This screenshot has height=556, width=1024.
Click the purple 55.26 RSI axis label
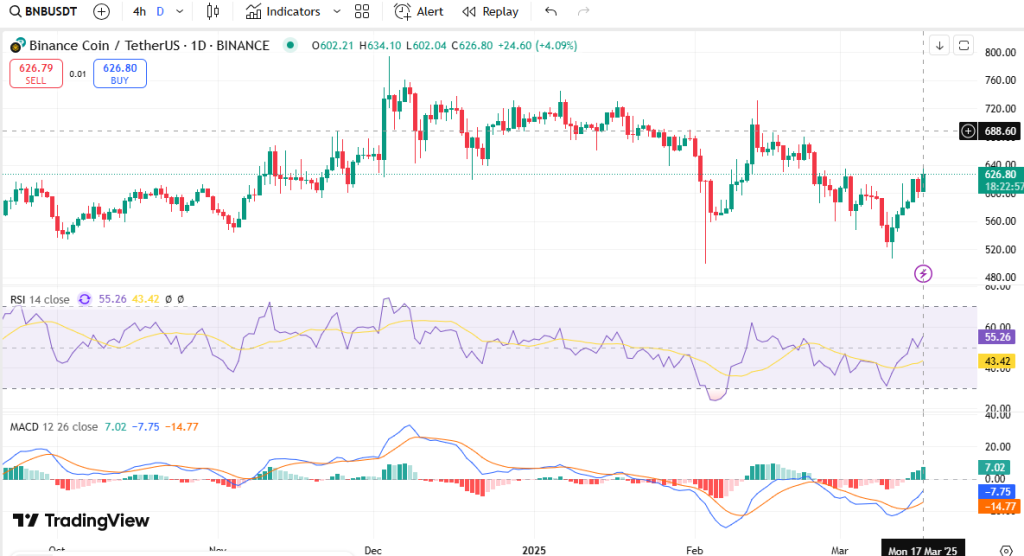click(997, 337)
